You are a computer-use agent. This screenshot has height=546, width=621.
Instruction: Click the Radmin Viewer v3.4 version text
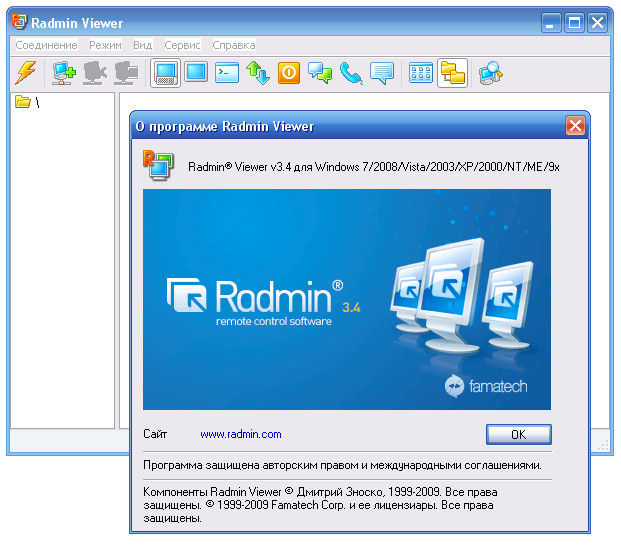click(x=373, y=167)
